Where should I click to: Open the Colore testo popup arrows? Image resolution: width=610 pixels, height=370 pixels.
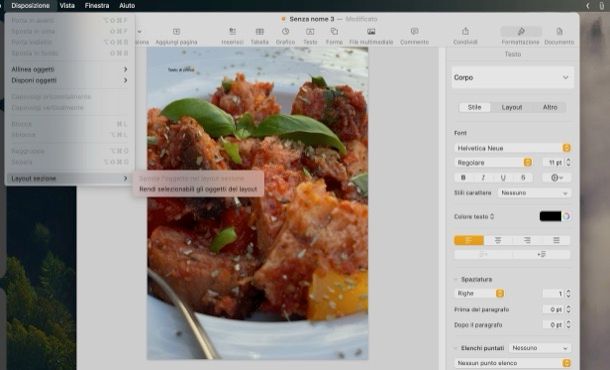pyautogui.click(x=492, y=216)
